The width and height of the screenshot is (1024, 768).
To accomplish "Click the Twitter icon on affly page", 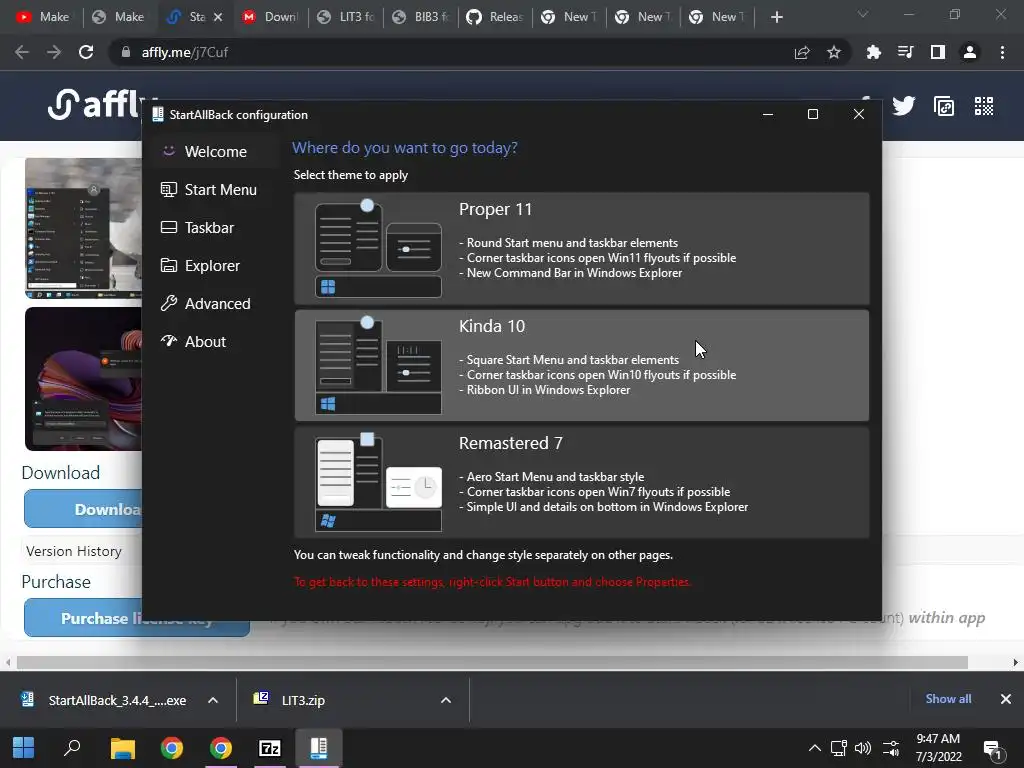I will (903, 106).
